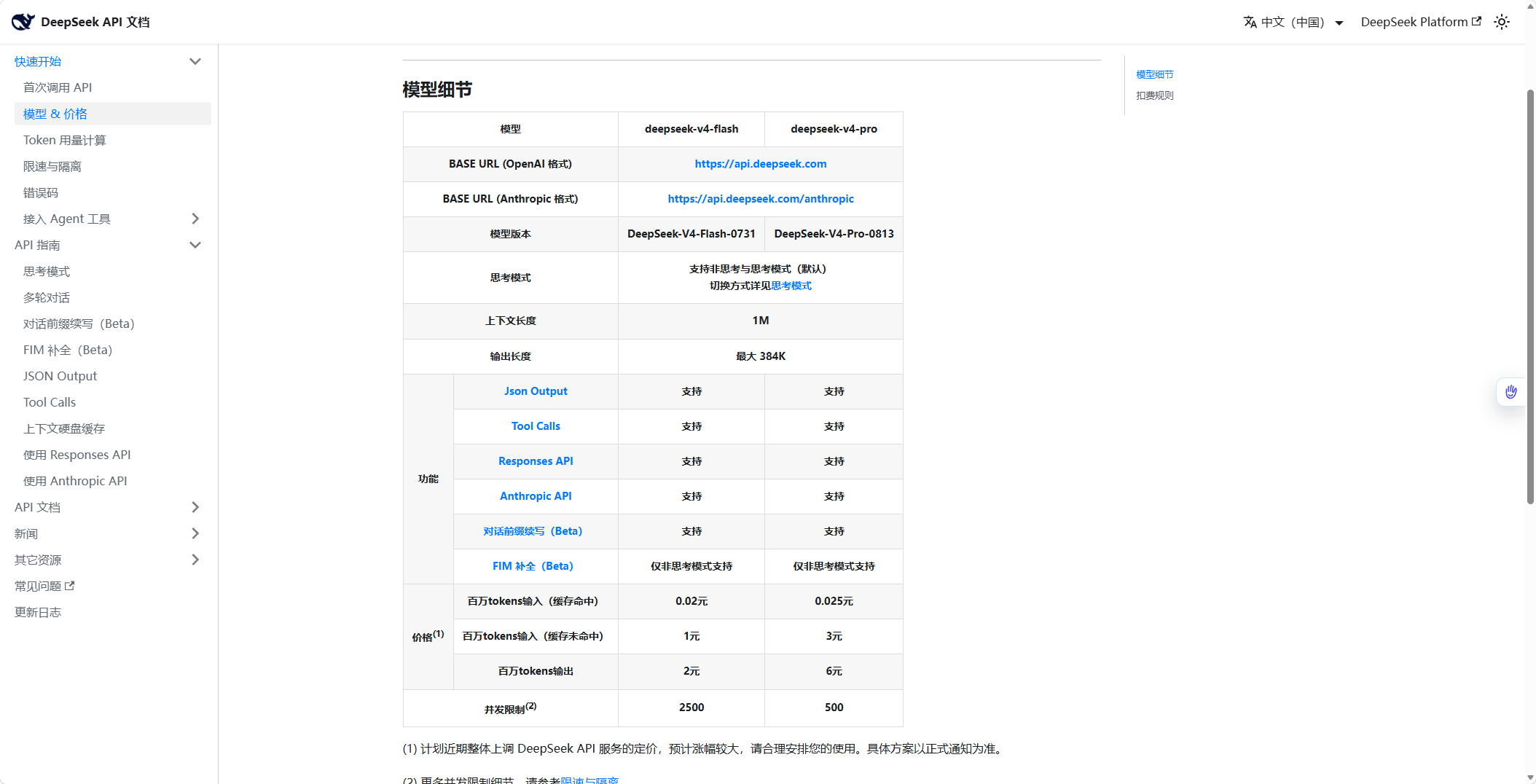This screenshot has width=1536, height=784.
Task: Open the DeepSeek Platform external link
Action: [1421, 22]
